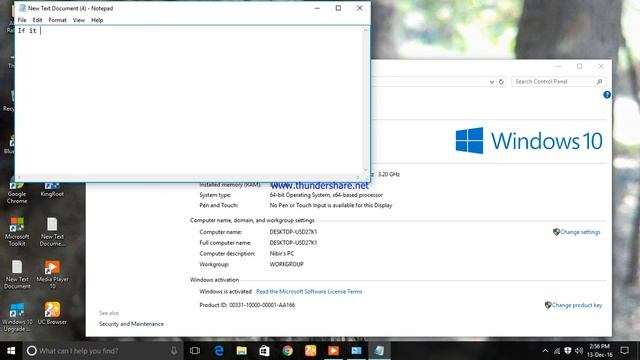Click the Notepad document icon in title bar
Image resolution: width=640 pixels, height=360 pixels.
[x=22, y=8]
